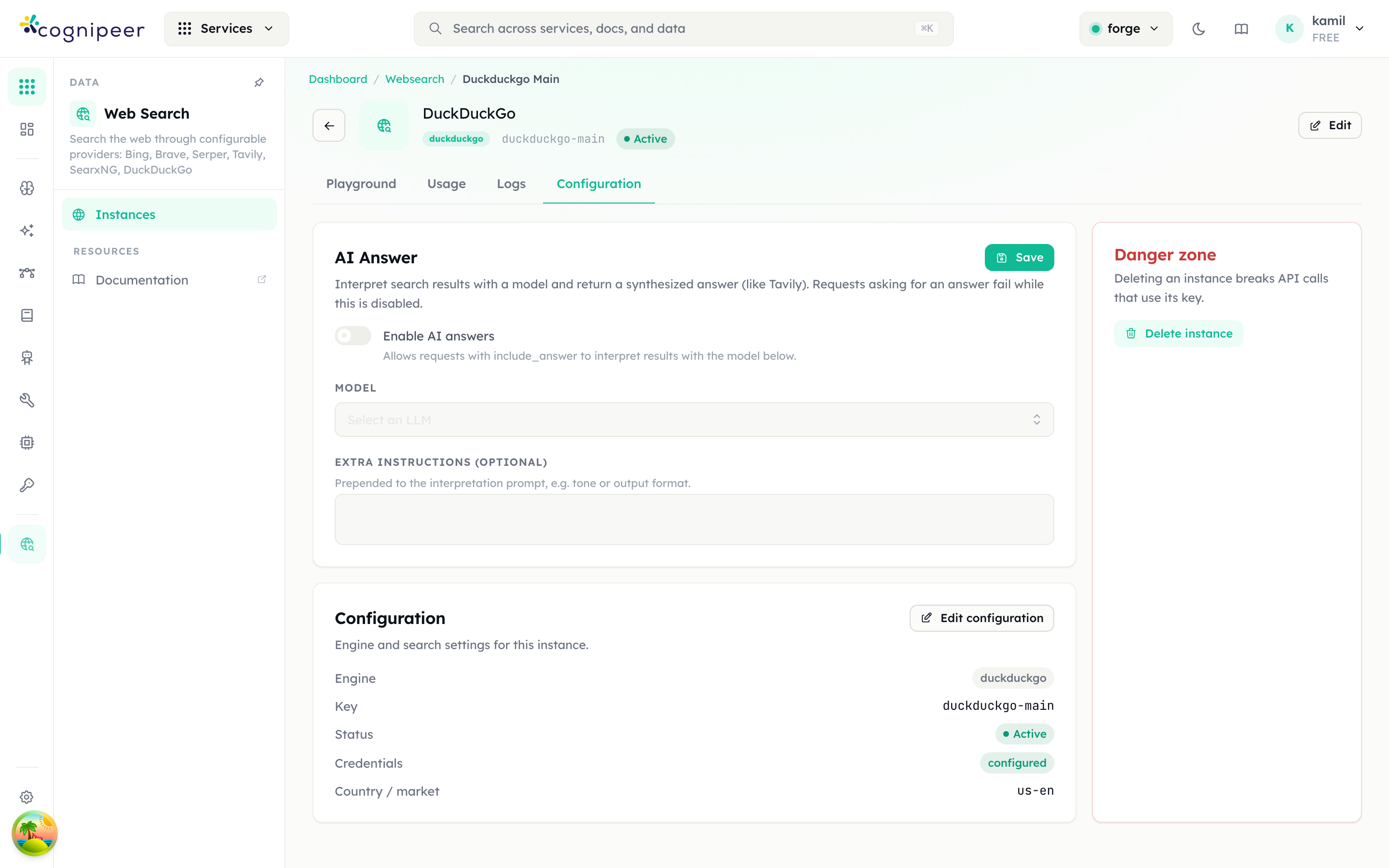Go to Dashboard via breadcrumb
This screenshot has height=868, width=1389.
[x=338, y=79]
